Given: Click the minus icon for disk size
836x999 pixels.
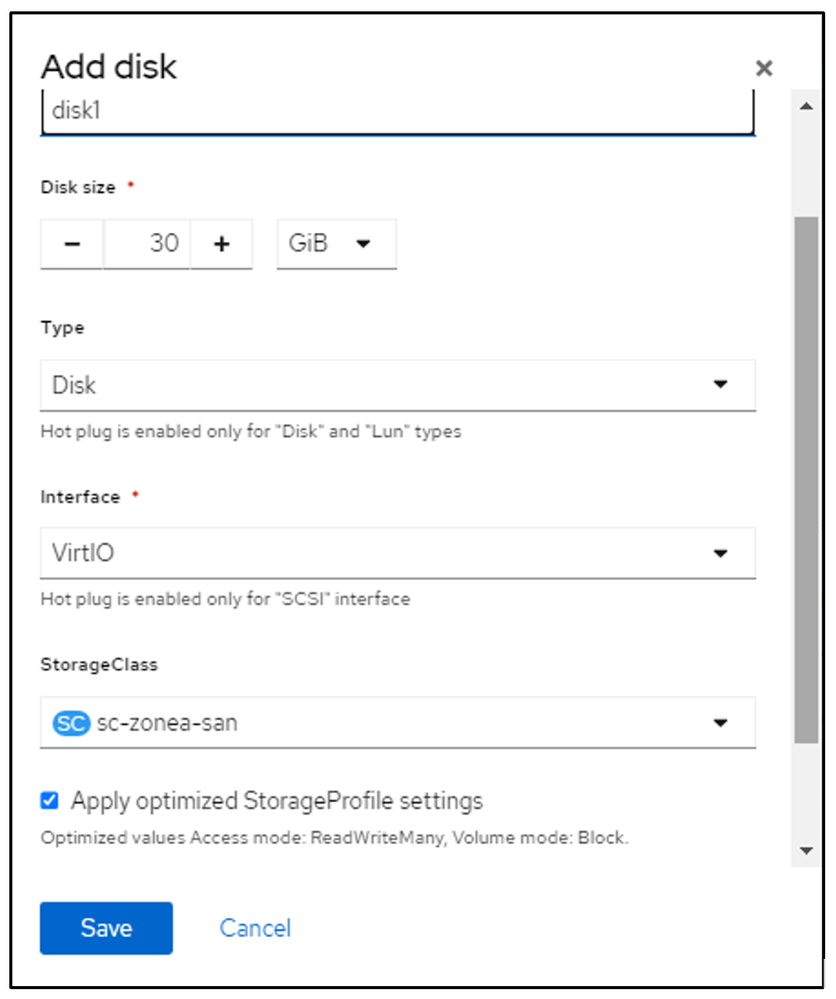Looking at the screenshot, I should point(71,244).
